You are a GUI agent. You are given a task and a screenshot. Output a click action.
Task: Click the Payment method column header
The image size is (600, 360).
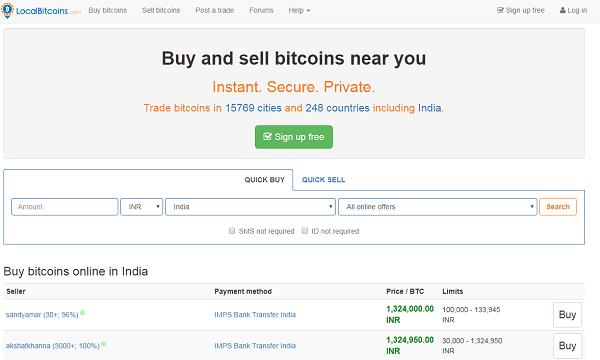coord(243,292)
